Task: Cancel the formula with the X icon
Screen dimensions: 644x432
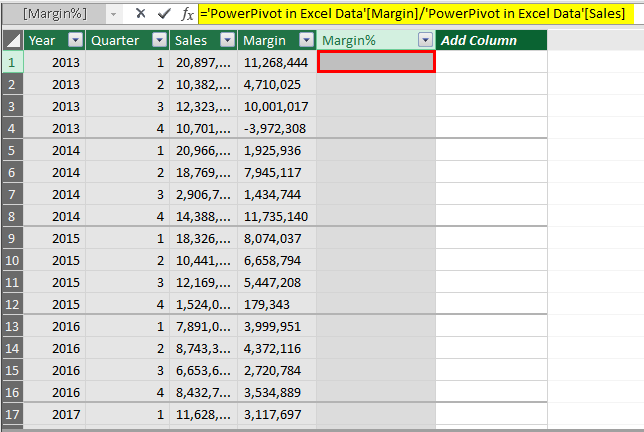Action: (x=140, y=15)
